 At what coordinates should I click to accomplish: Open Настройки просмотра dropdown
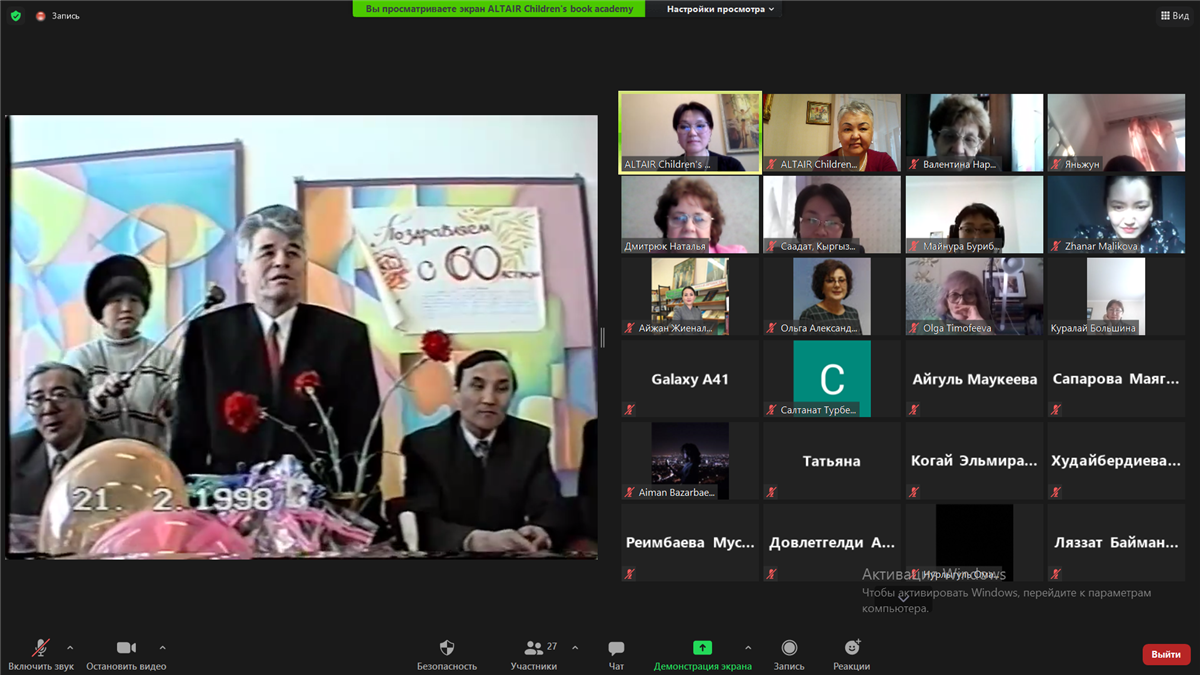point(721,9)
